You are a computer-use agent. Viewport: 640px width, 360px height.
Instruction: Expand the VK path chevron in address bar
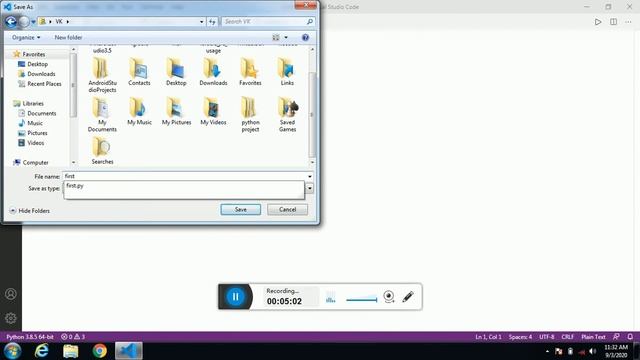tap(68, 22)
